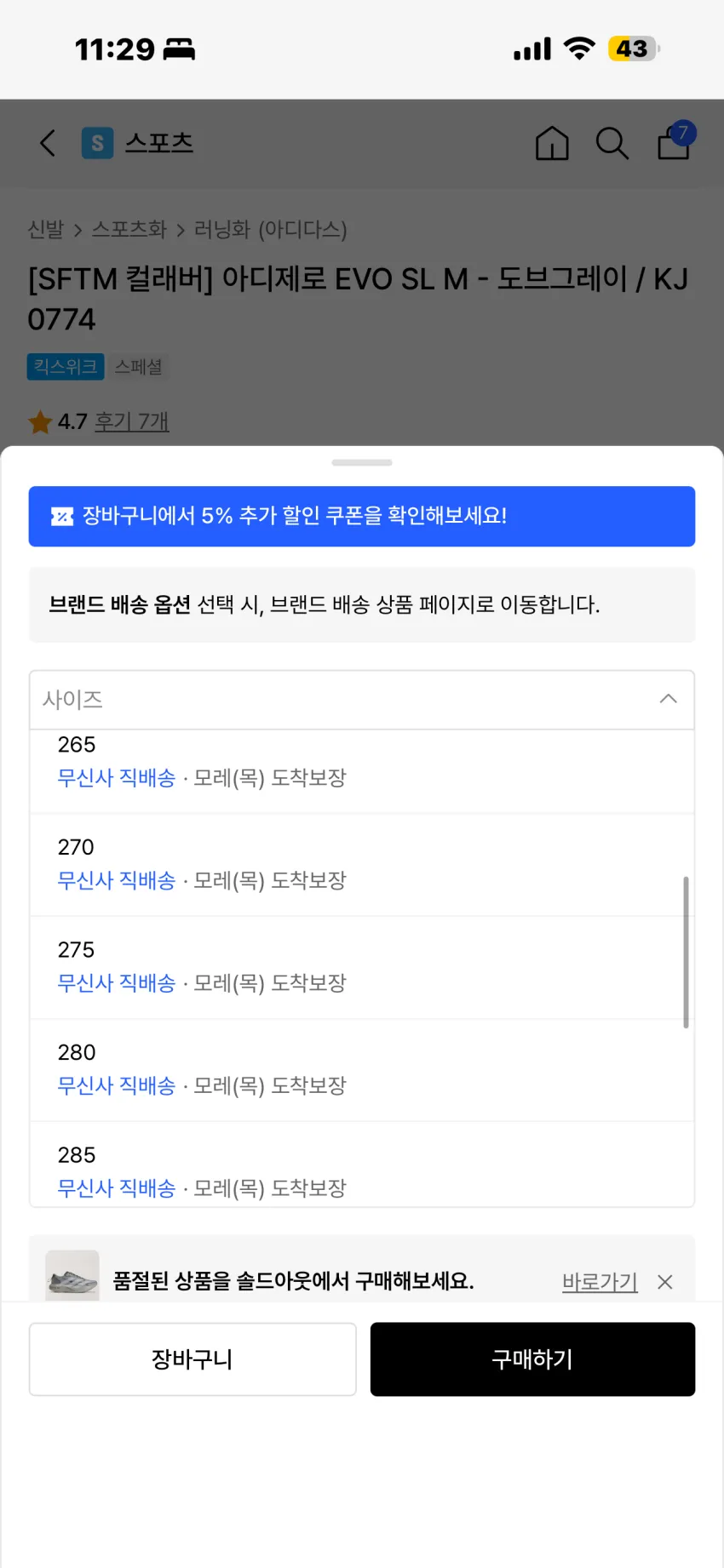Add to cart with 장바구니 button
The height and width of the screenshot is (1568, 724).
click(x=192, y=1359)
